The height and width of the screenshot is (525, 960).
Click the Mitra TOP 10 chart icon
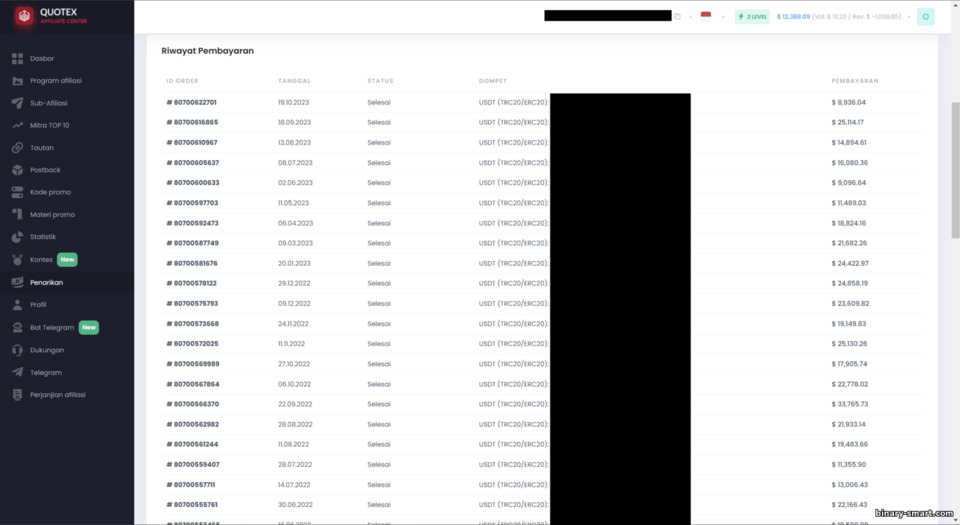[17, 125]
